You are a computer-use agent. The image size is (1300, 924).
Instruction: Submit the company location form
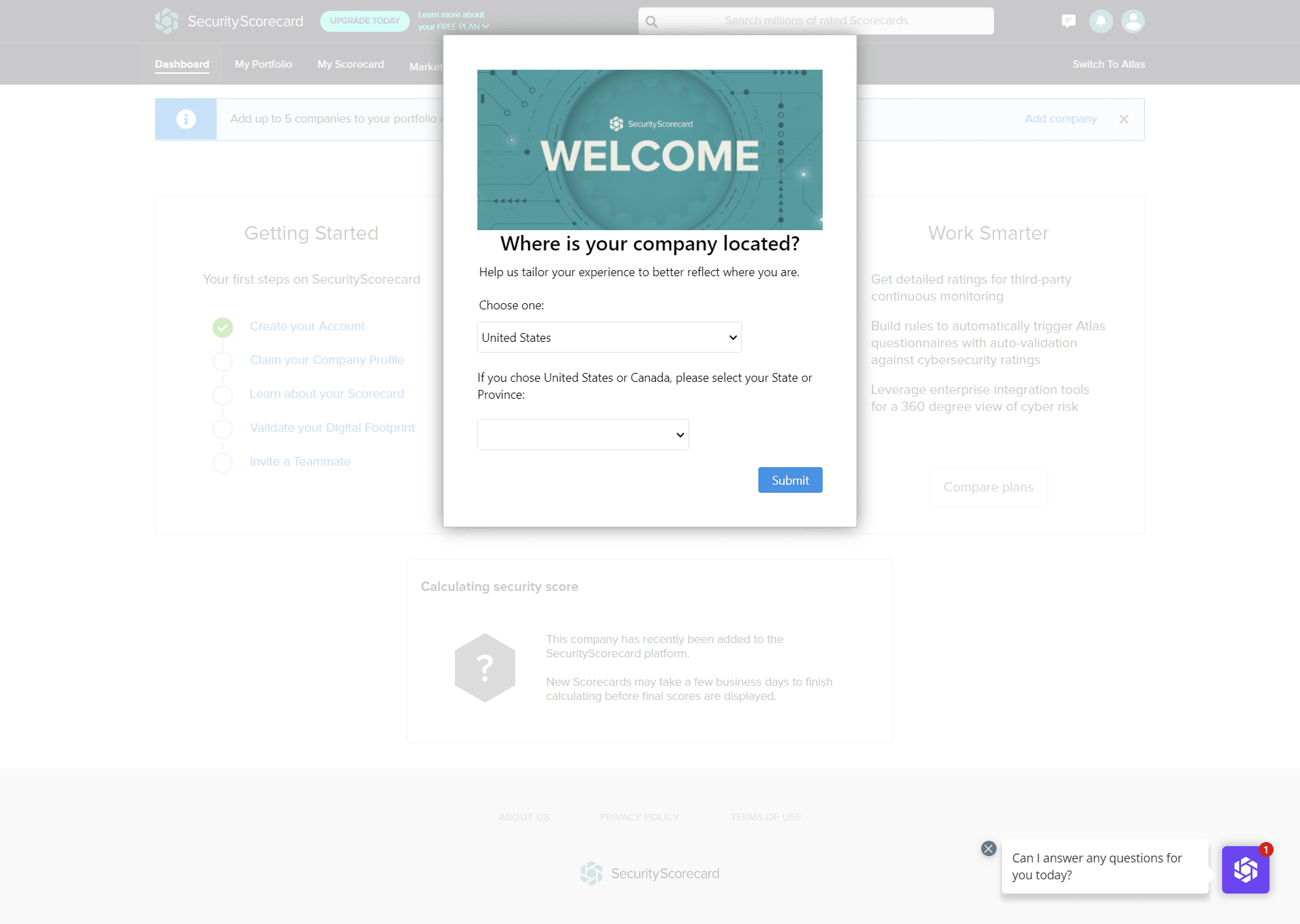point(791,480)
